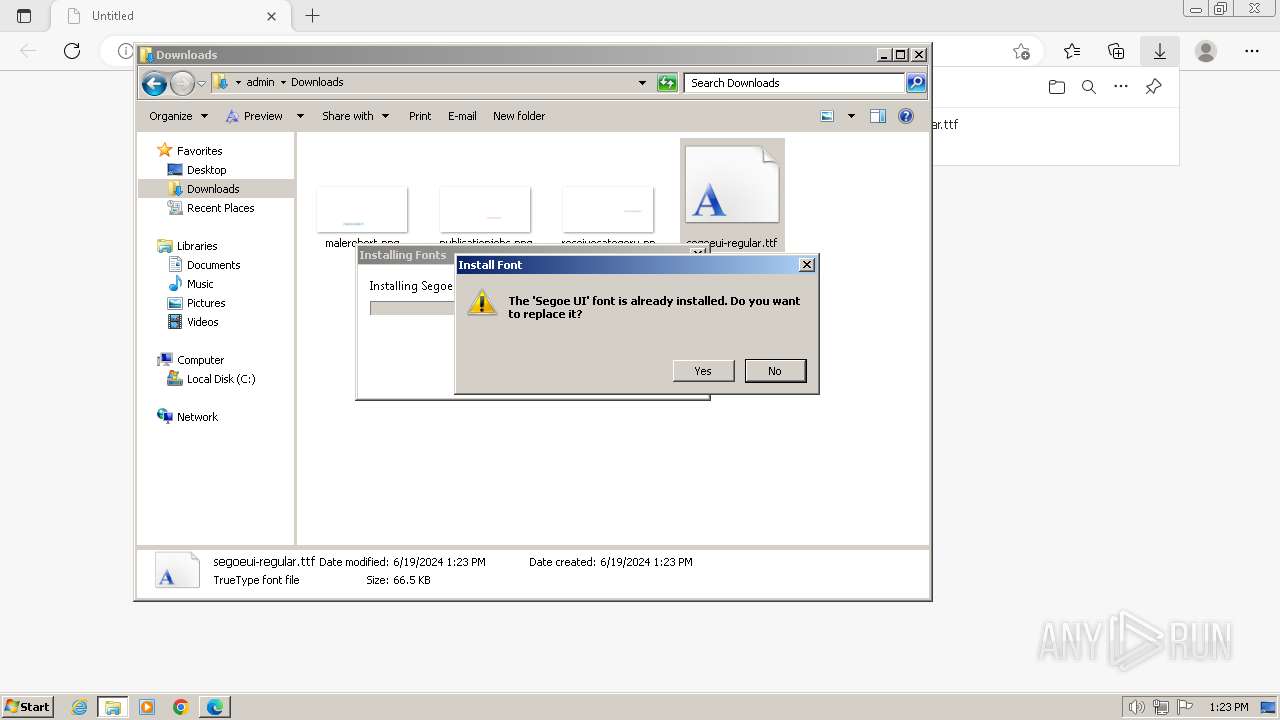
Task: Click the green Refresh icon in Explorer
Action: [x=667, y=83]
